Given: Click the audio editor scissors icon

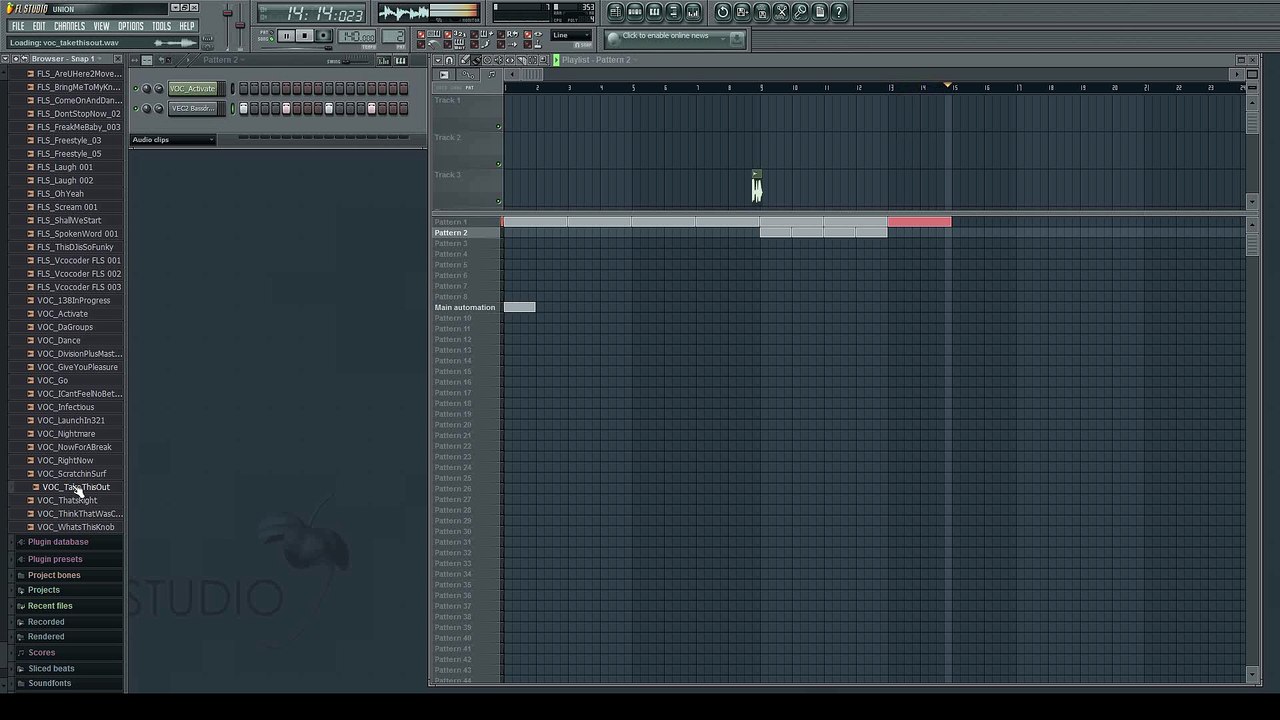Looking at the screenshot, I should coord(781,12).
